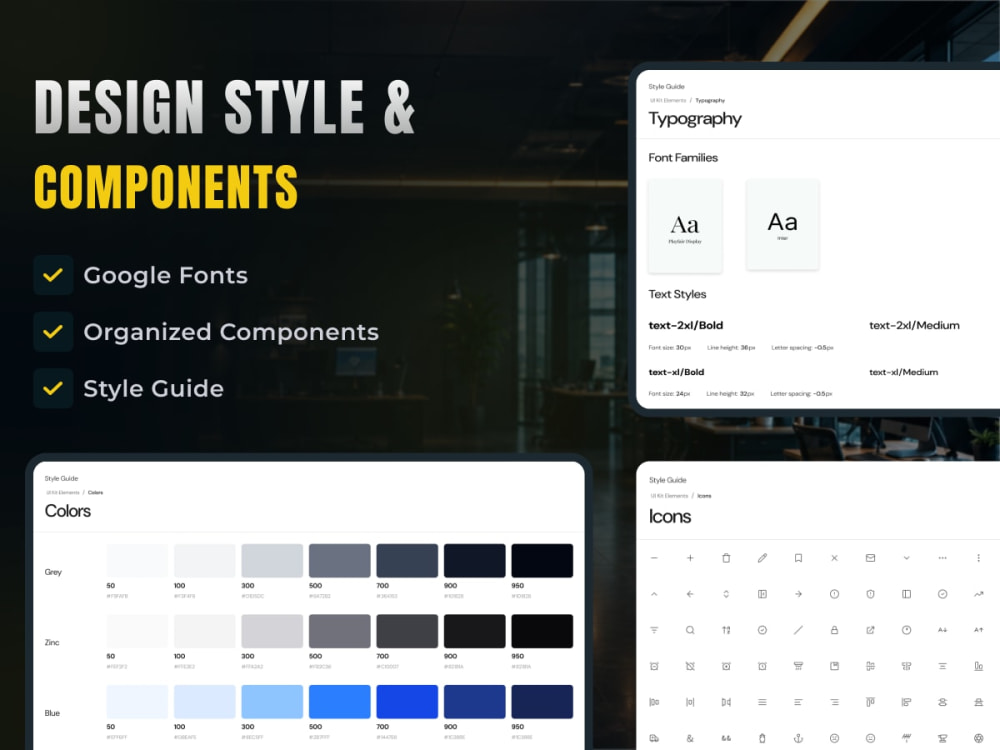Pick the Blue 700 color swatch
This screenshot has height=750, width=1000.
[x=407, y=702]
